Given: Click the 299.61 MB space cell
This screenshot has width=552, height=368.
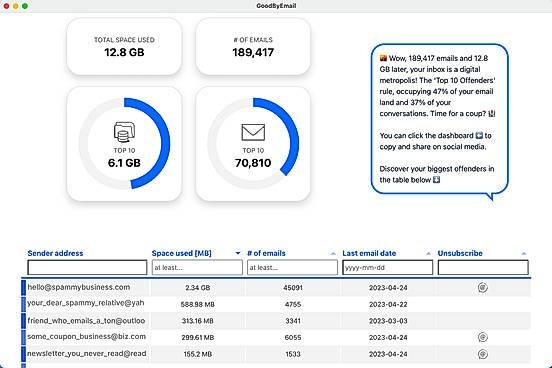Looking at the screenshot, I should click(197, 337).
